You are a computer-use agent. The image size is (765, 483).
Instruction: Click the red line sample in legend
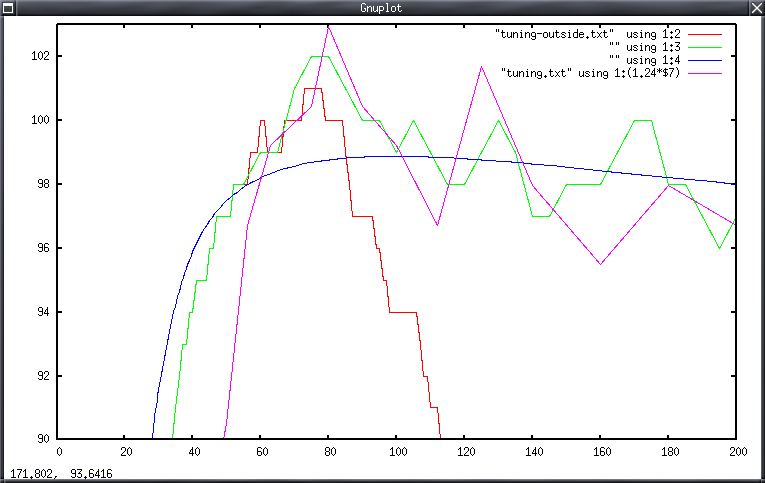(705, 35)
